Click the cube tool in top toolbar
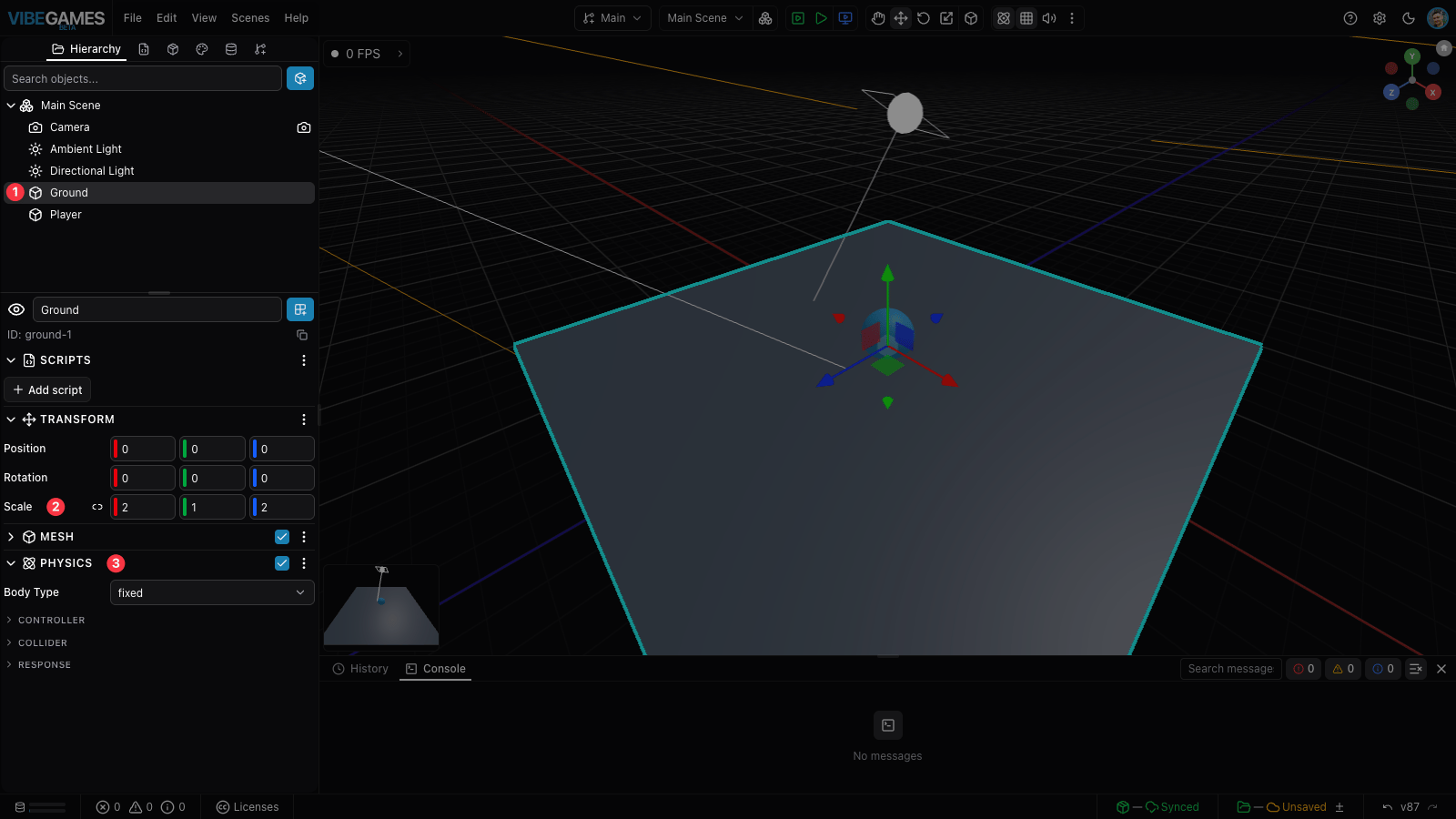 [x=971, y=18]
